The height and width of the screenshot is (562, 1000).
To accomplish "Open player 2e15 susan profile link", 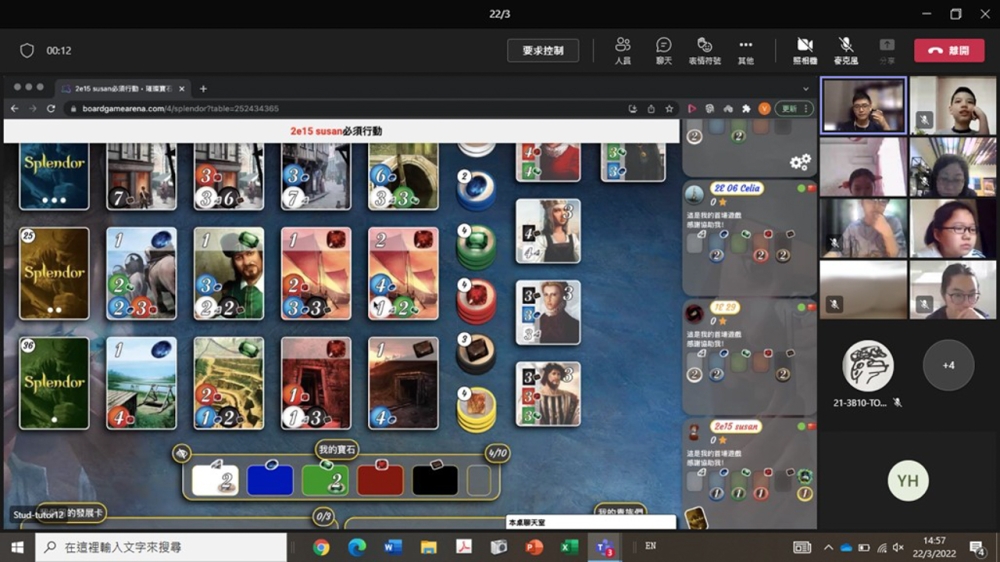I will tap(736, 426).
